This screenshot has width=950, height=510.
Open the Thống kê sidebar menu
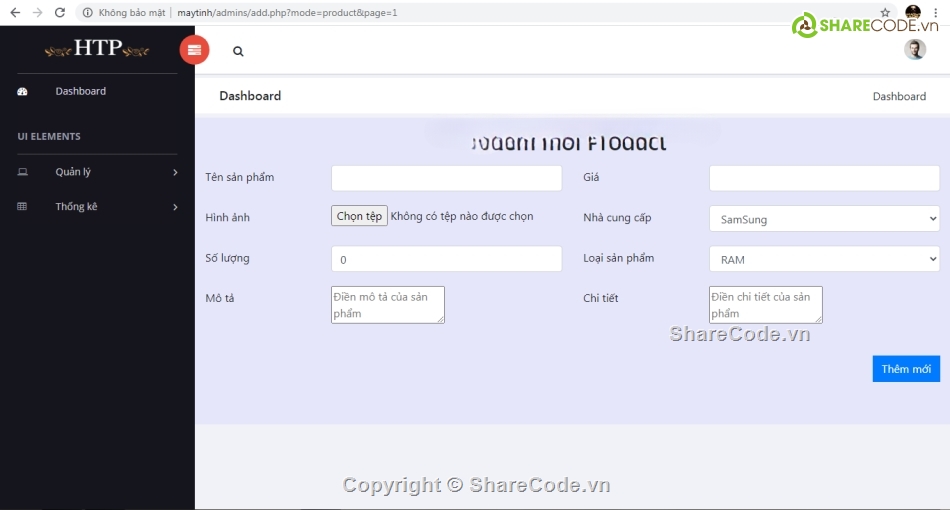pos(76,207)
